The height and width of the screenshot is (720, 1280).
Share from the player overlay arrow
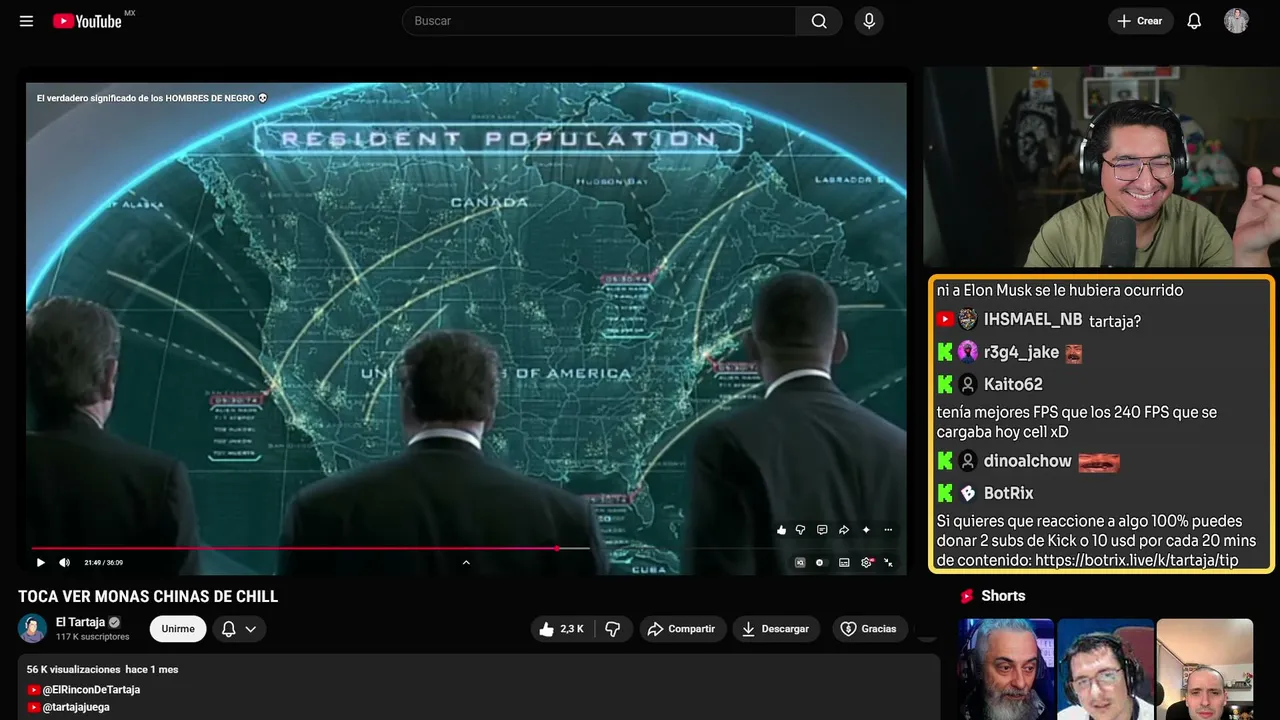click(x=844, y=530)
